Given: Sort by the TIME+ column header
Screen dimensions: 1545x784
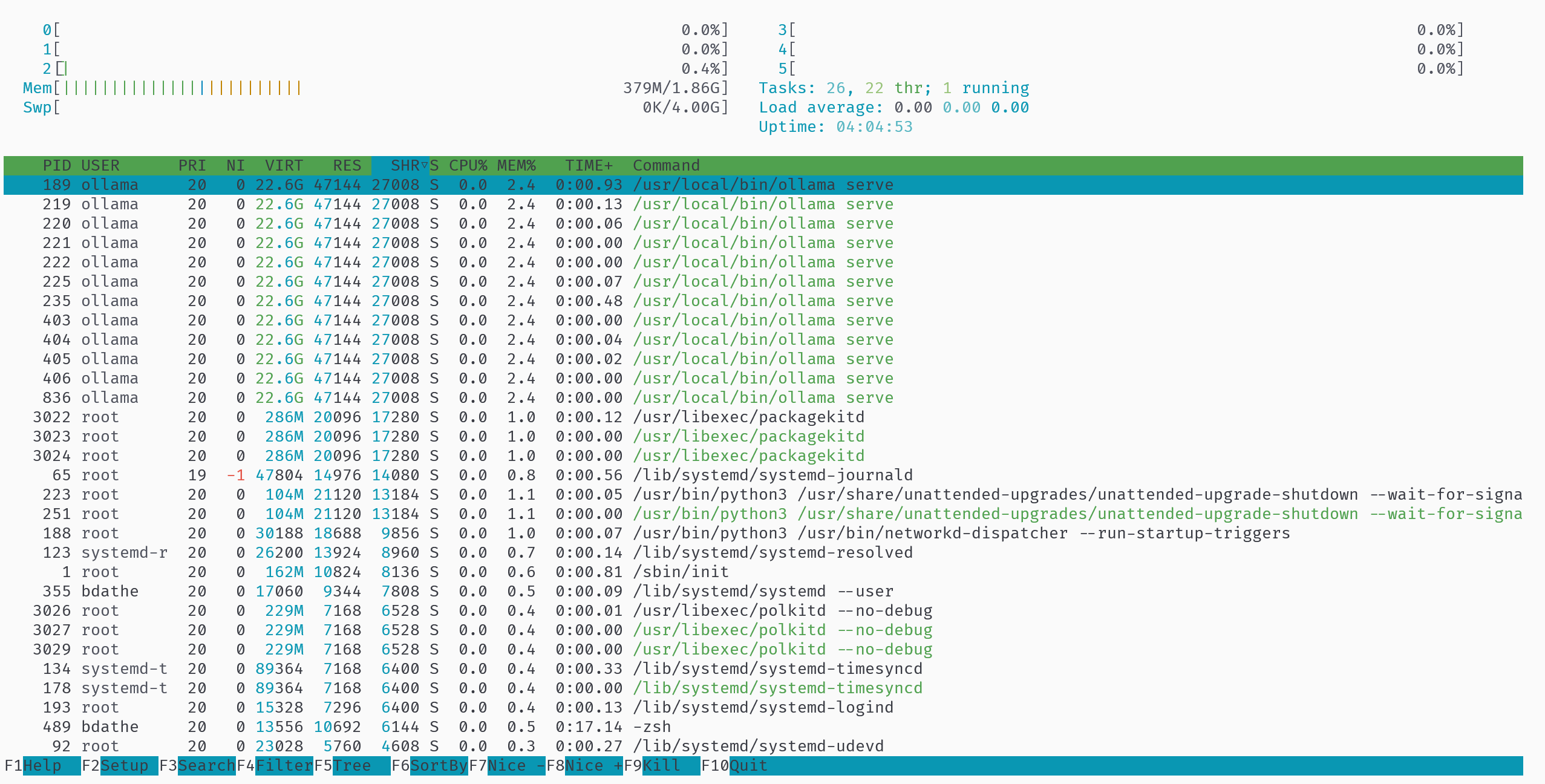Looking at the screenshot, I should coord(589,165).
